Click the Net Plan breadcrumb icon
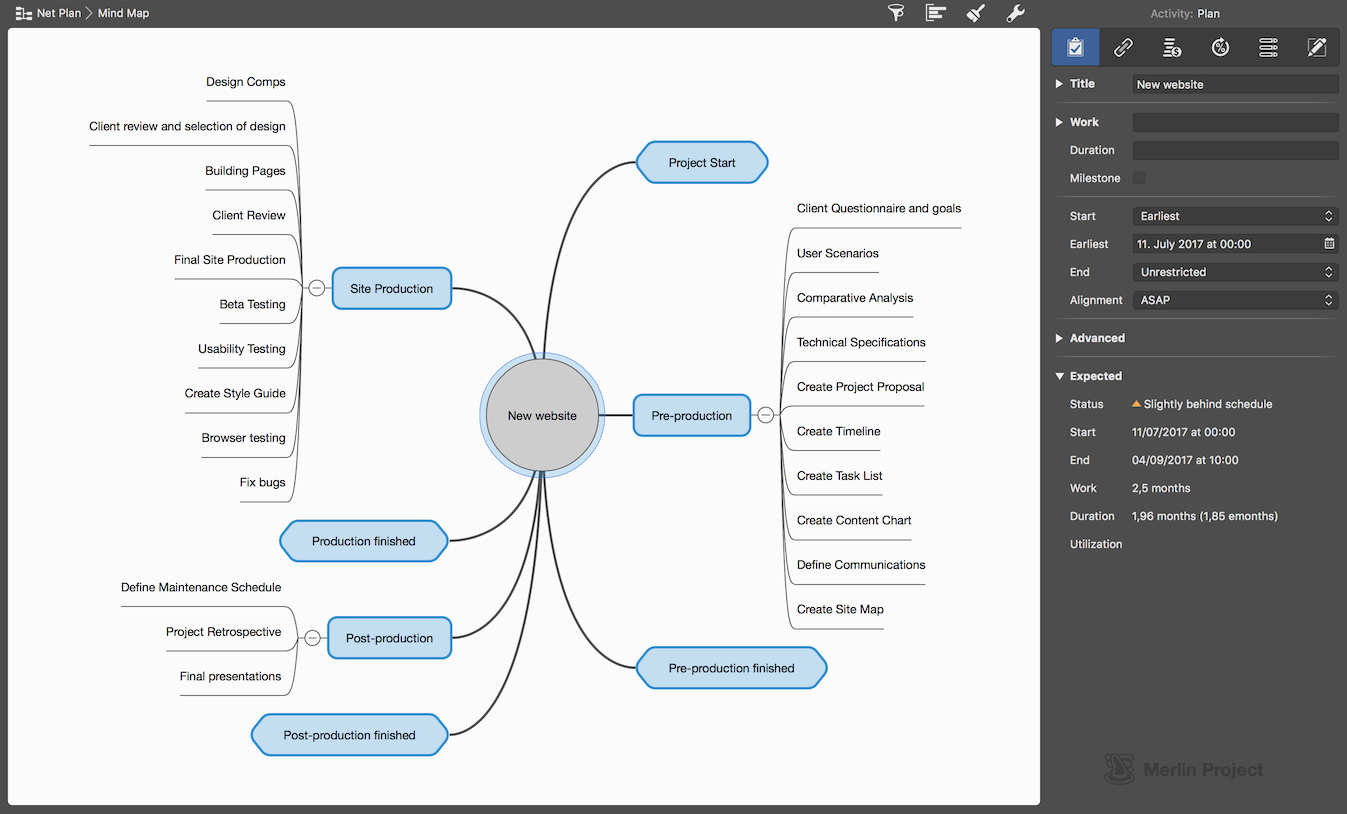Screen dimensions: 1347x814 [24, 14]
